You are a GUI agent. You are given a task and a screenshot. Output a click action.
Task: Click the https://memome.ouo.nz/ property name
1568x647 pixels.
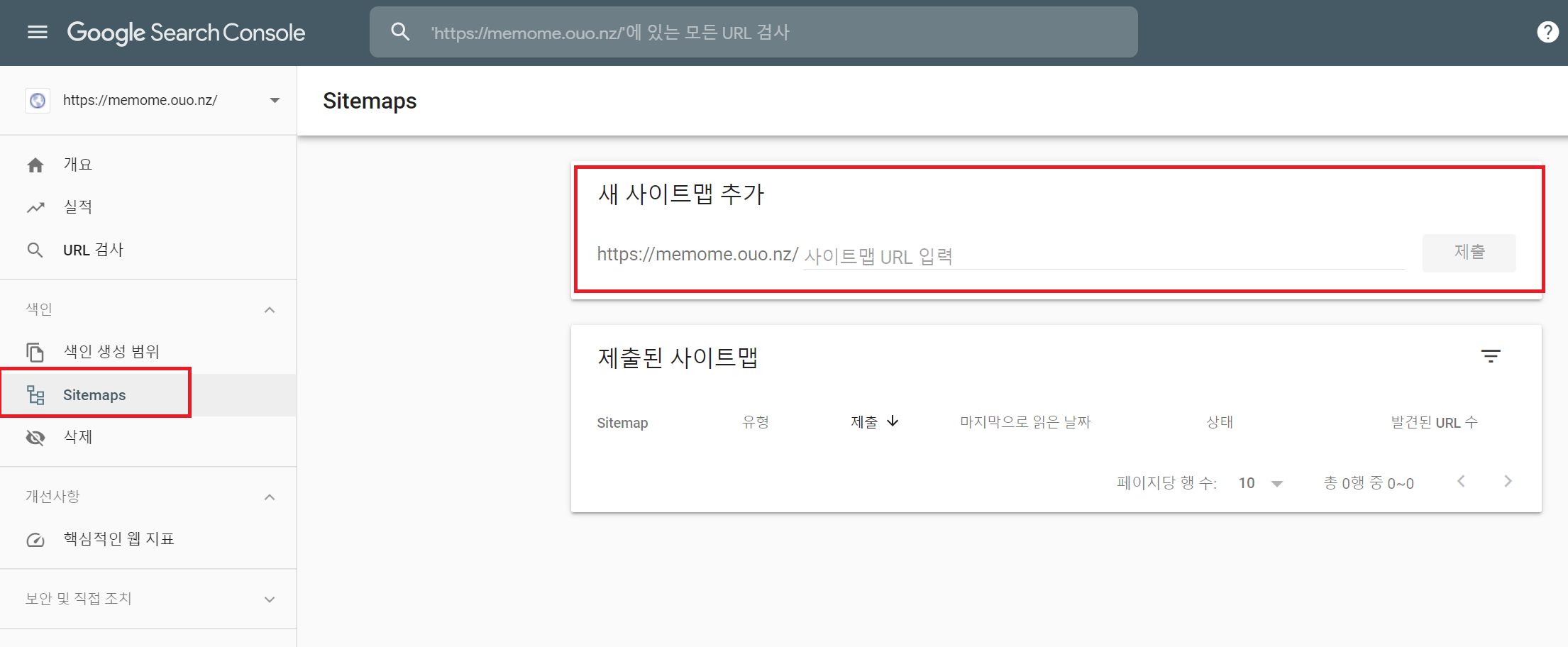coord(140,100)
